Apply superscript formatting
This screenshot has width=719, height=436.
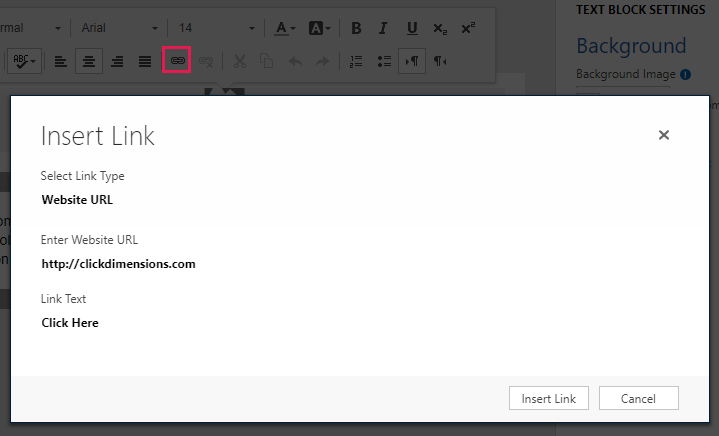[x=468, y=28]
